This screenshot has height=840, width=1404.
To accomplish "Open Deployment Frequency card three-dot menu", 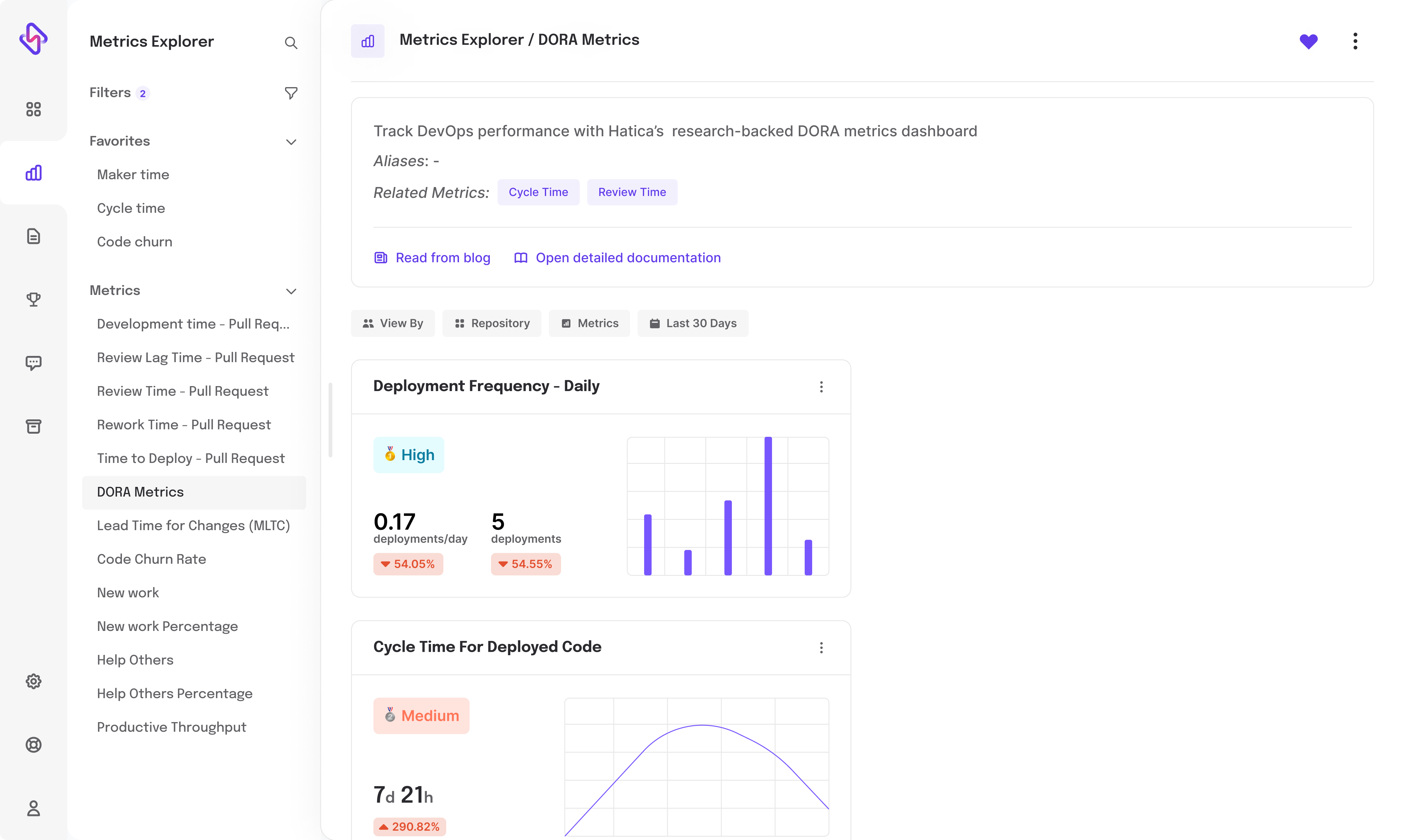I will (x=821, y=387).
